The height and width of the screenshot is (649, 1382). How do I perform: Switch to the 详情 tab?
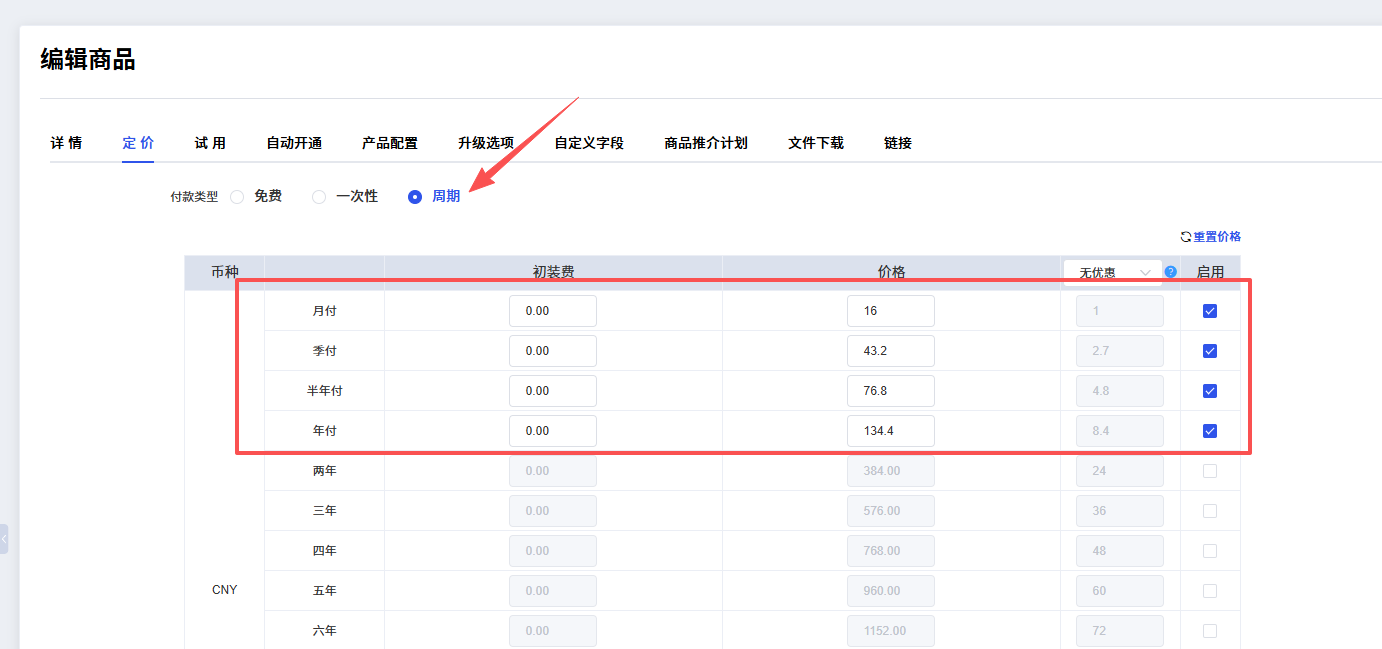[66, 143]
